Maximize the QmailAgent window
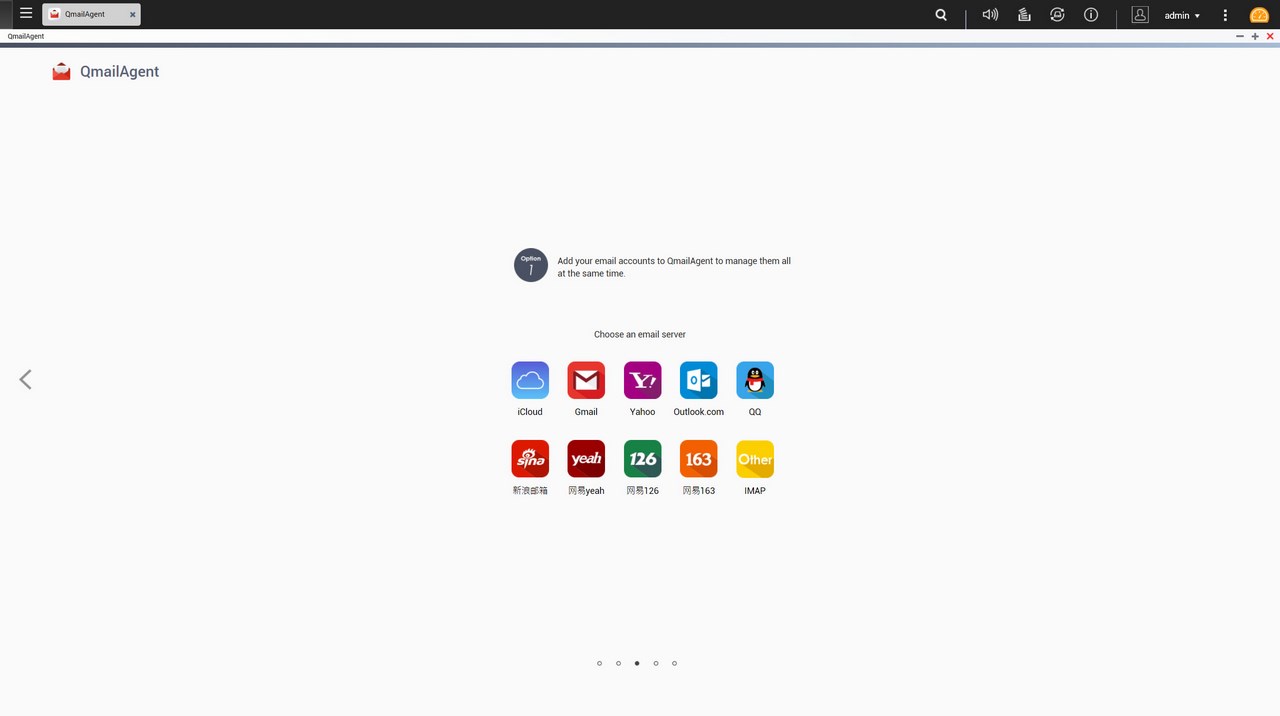This screenshot has width=1280, height=716. click(x=1255, y=36)
